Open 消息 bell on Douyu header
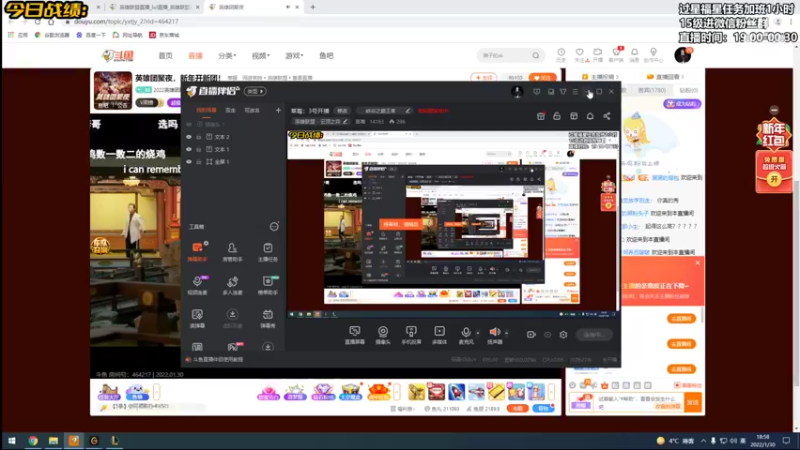 634,55
